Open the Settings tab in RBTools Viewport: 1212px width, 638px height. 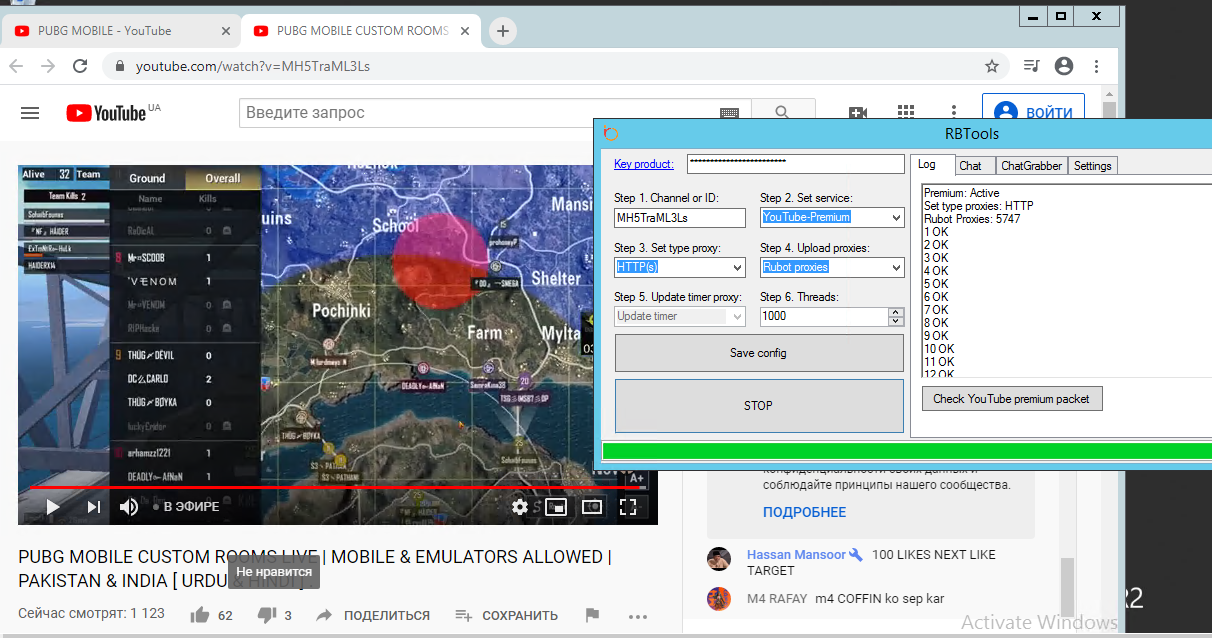(1092, 166)
